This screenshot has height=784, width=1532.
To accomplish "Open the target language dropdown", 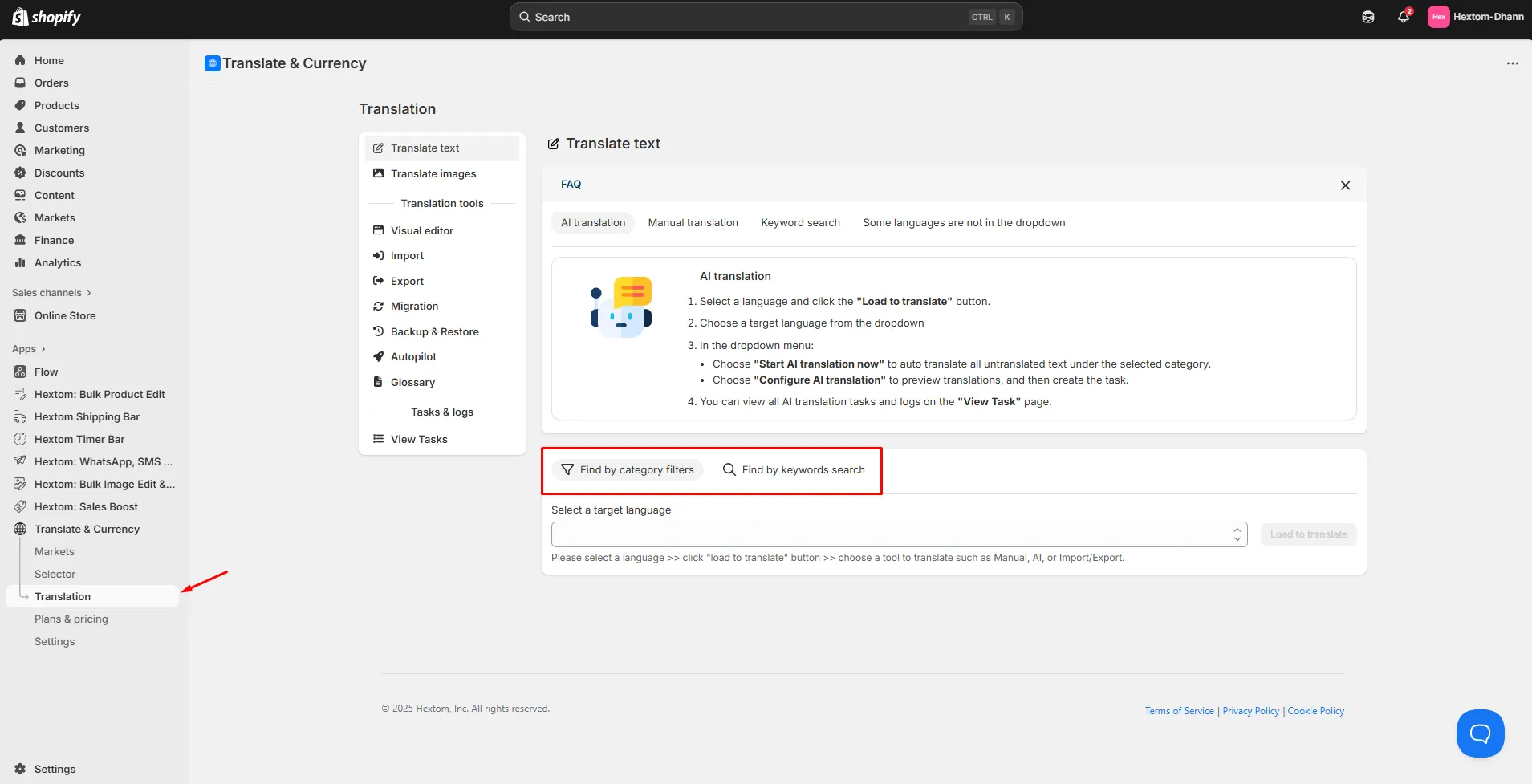I will coord(899,534).
